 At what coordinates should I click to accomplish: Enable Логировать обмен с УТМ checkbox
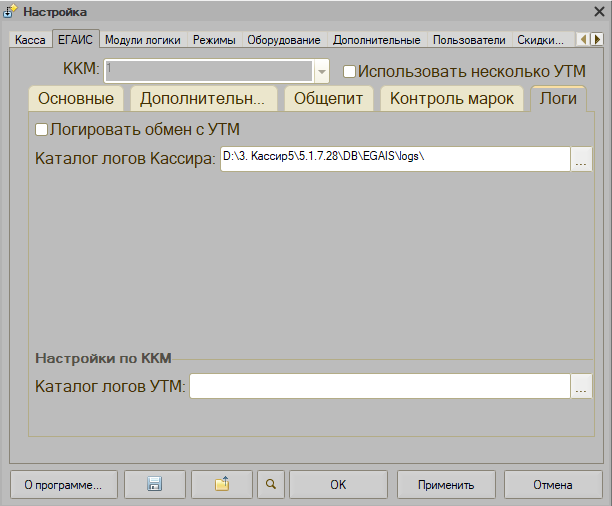tap(42, 130)
